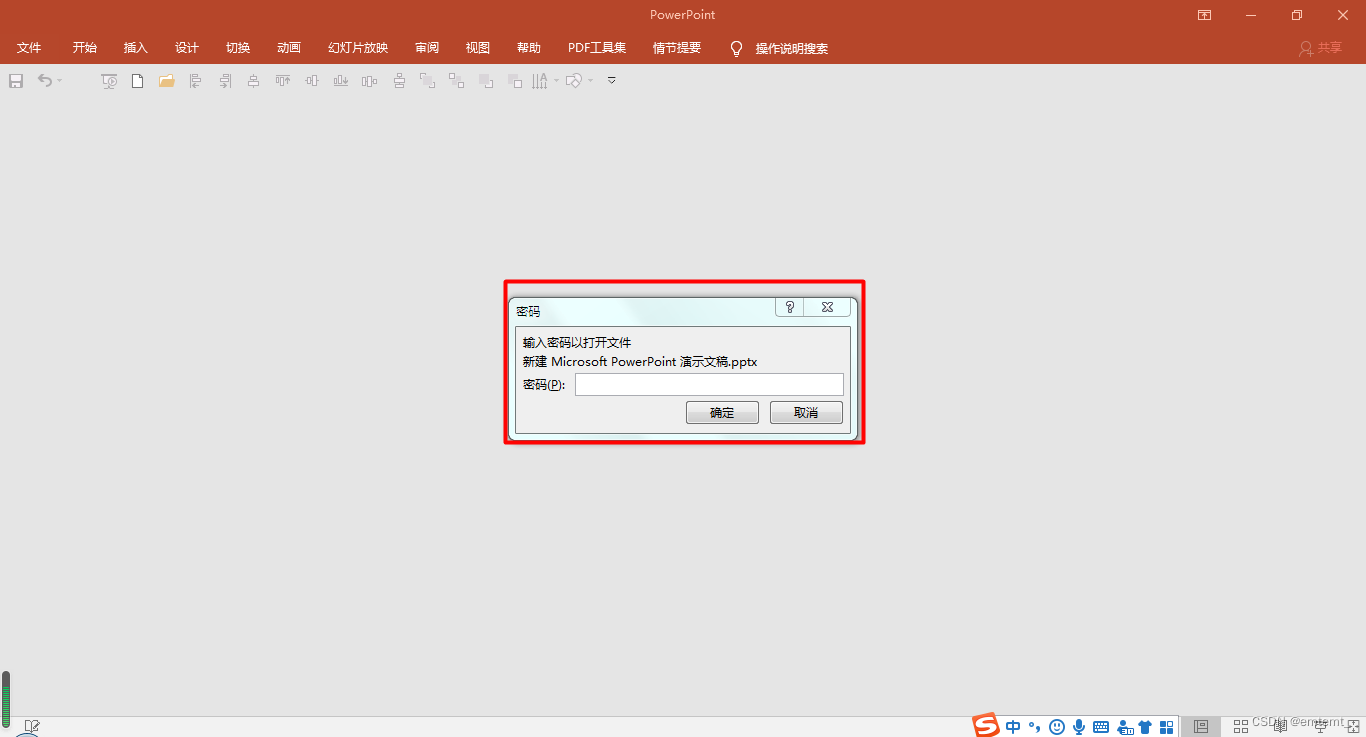The height and width of the screenshot is (737, 1366).
Task: Switch to the 插入 tab
Action: (136, 48)
